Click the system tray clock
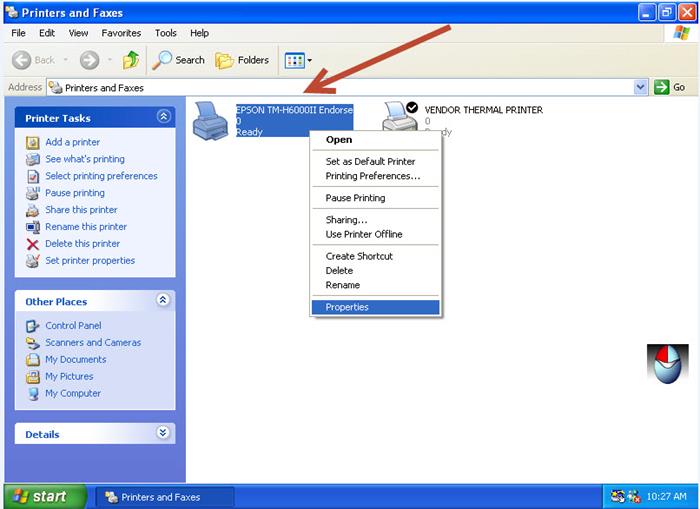Screen dimensions: 700x509 point(666,496)
